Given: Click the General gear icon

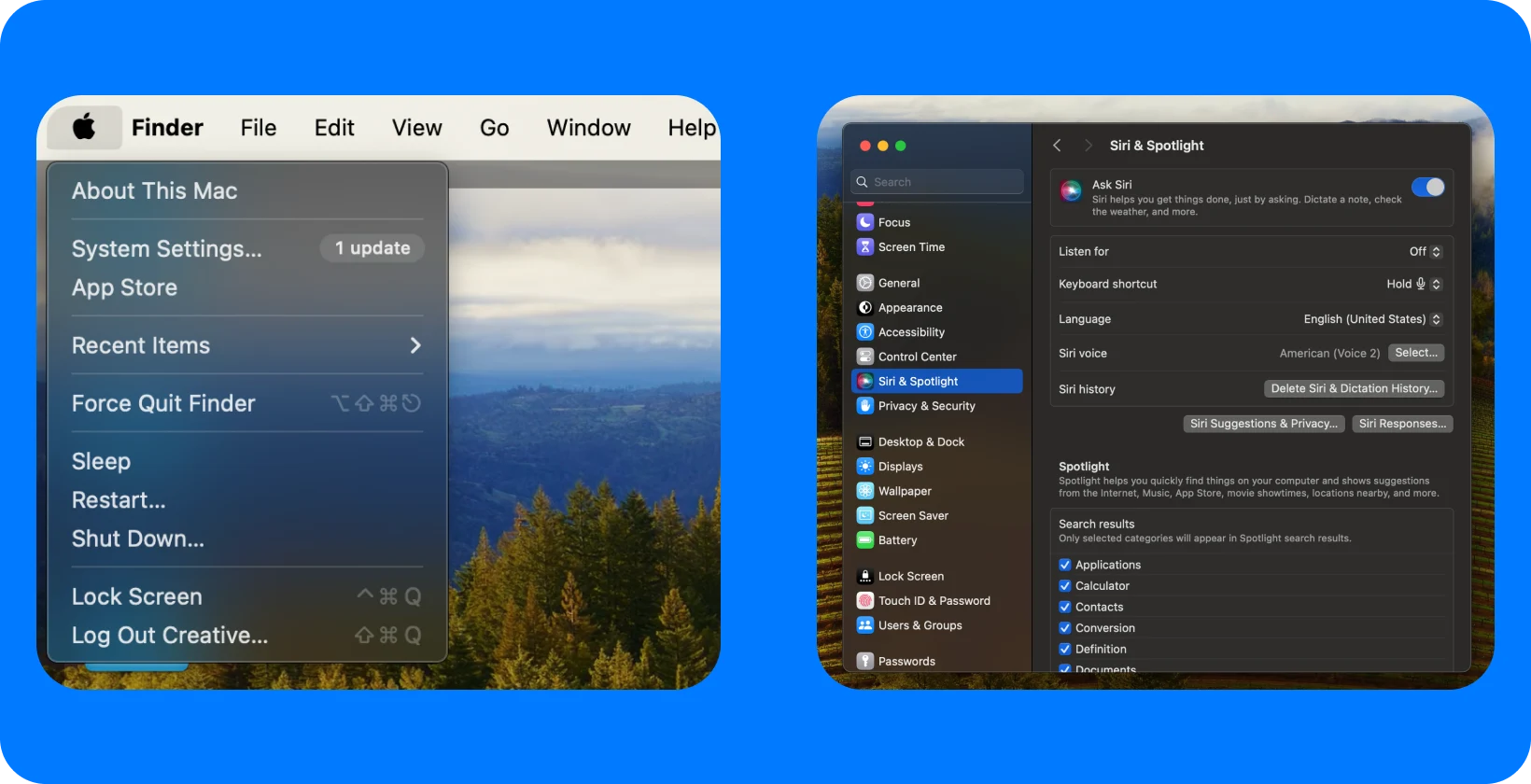Looking at the screenshot, I should coord(865,283).
